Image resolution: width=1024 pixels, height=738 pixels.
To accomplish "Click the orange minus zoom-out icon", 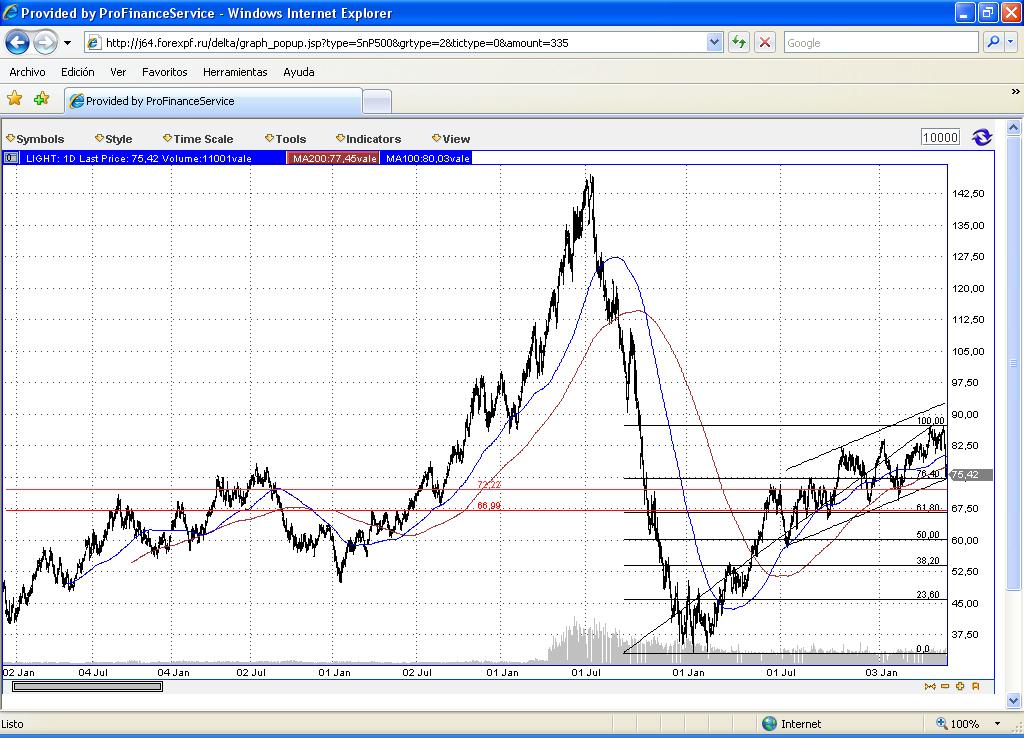I will pos(945,686).
